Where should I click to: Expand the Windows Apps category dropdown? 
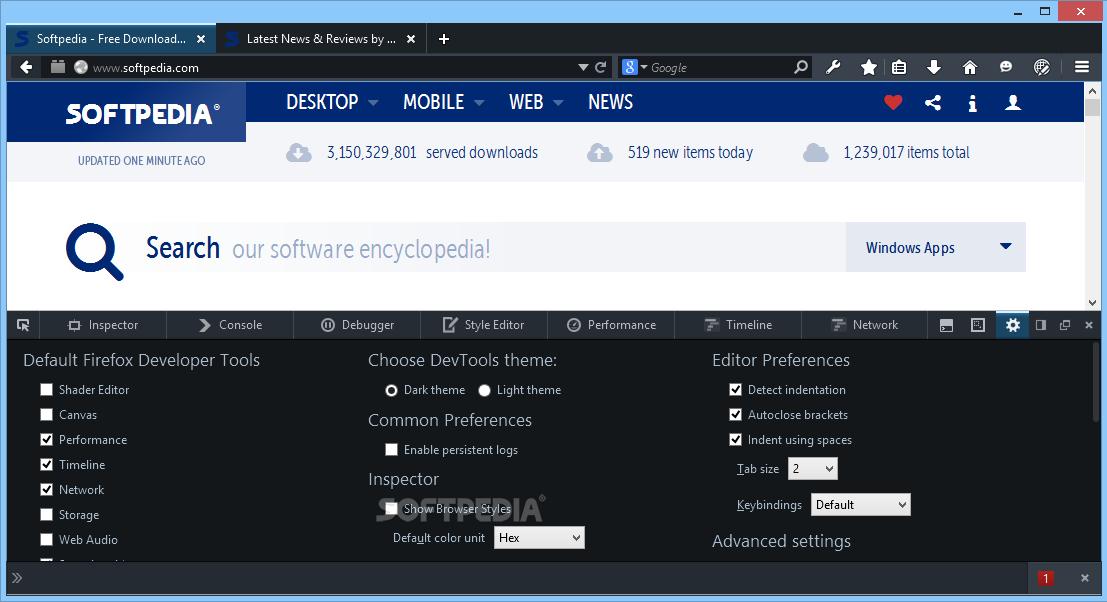click(x=935, y=247)
